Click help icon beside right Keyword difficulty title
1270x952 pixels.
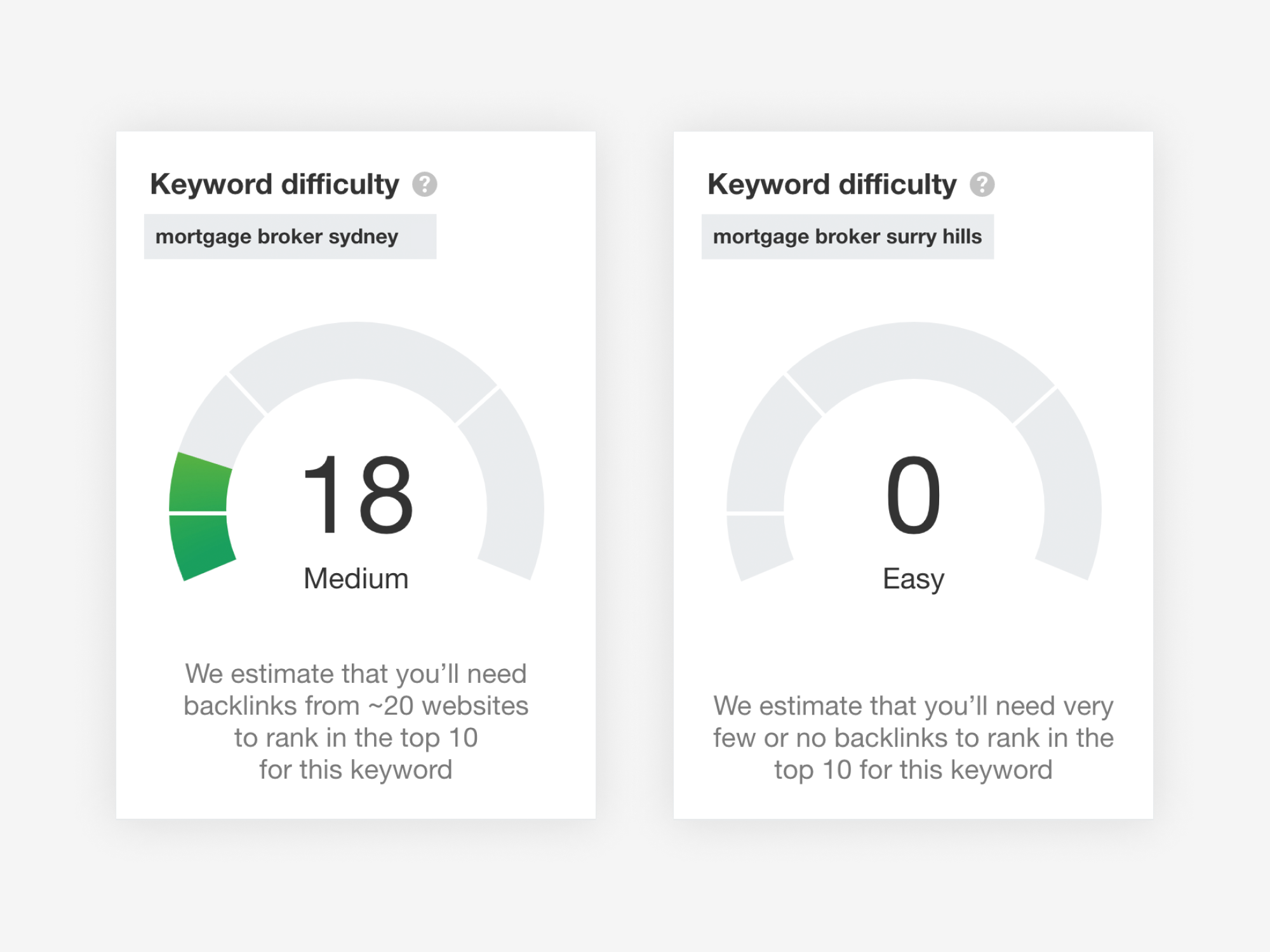tap(982, 185)
